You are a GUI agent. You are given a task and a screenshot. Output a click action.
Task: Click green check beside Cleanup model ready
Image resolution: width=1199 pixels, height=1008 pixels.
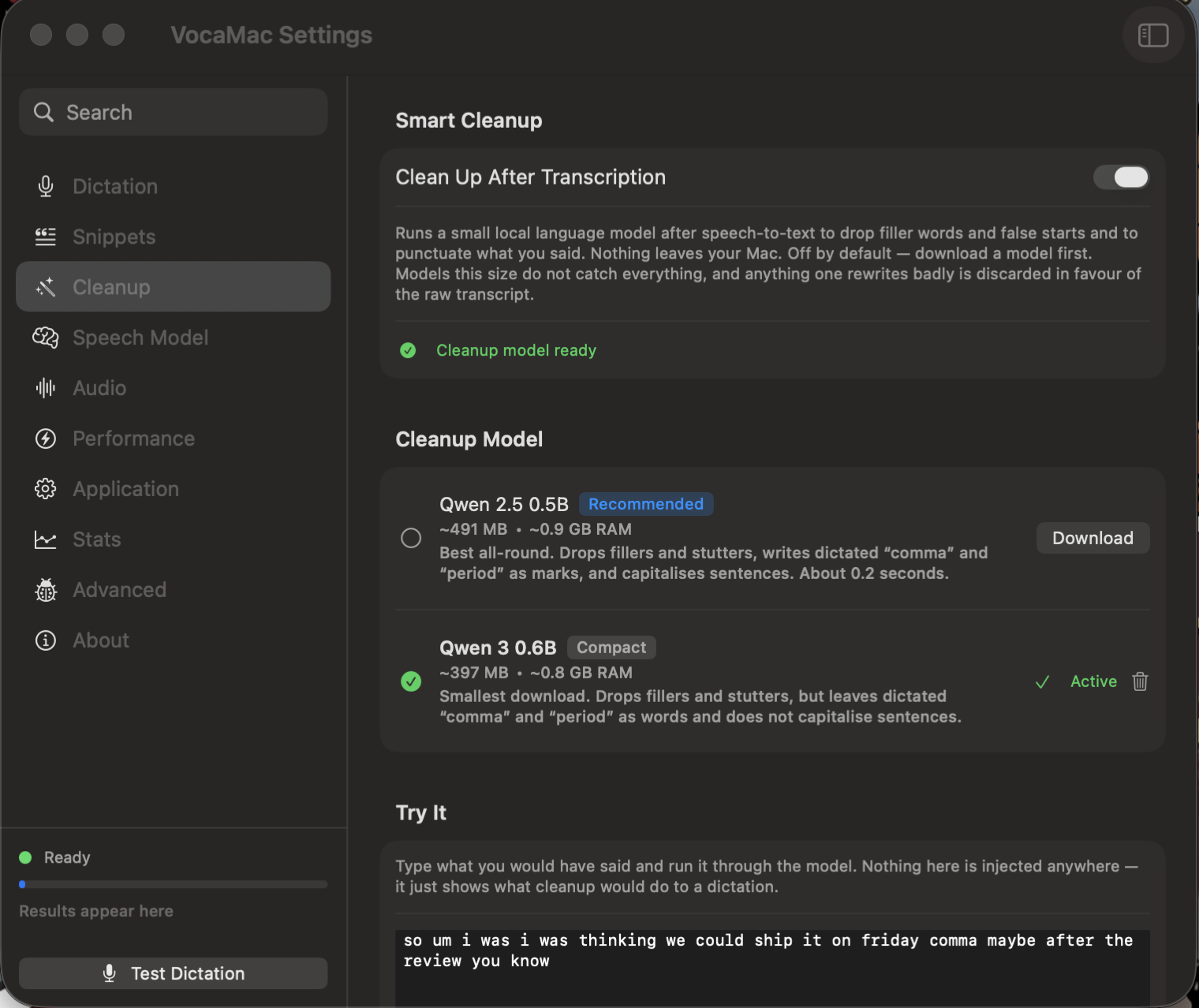tap(408, 350)
